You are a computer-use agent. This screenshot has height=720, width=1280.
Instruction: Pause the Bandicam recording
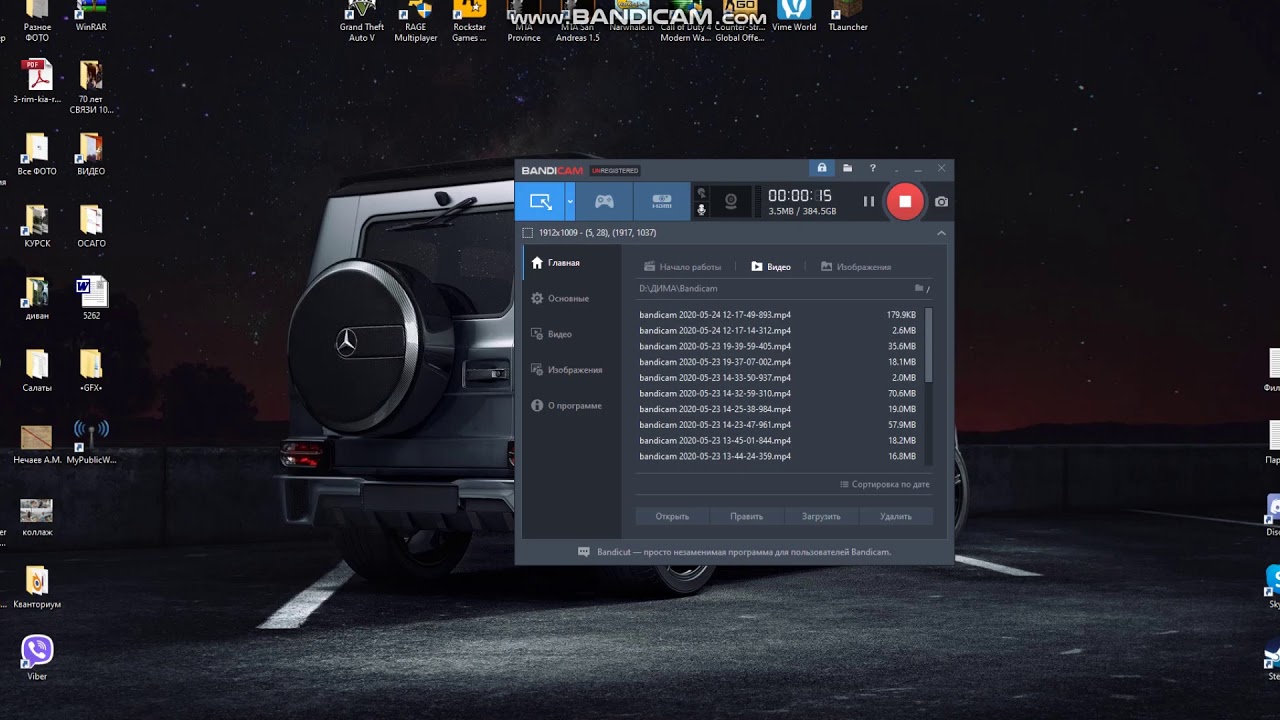coord(868,201)
